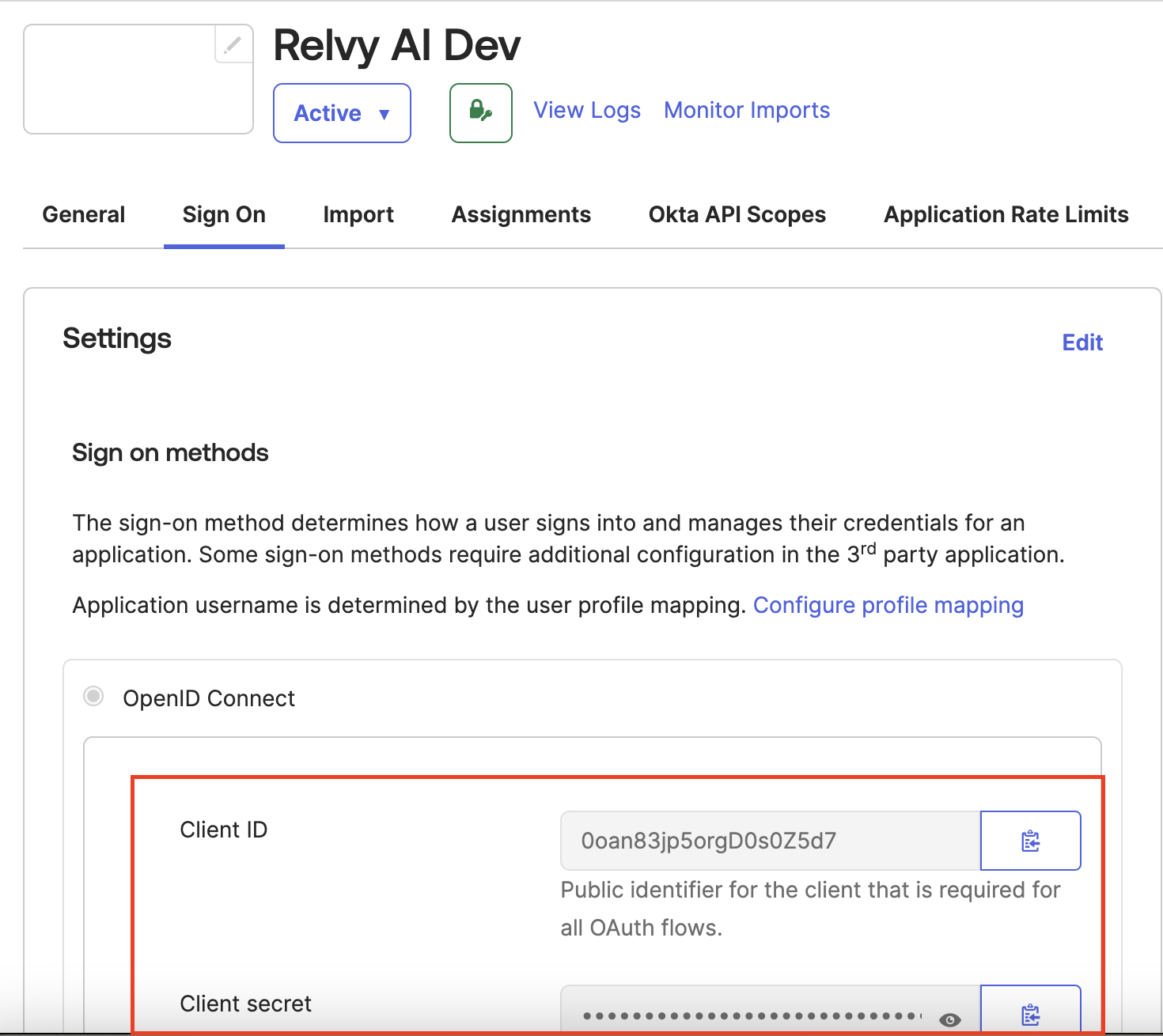This screenshot has height=1036, width=1163.
Task: Open Configure profile mapping link
Action: point(888,605)
